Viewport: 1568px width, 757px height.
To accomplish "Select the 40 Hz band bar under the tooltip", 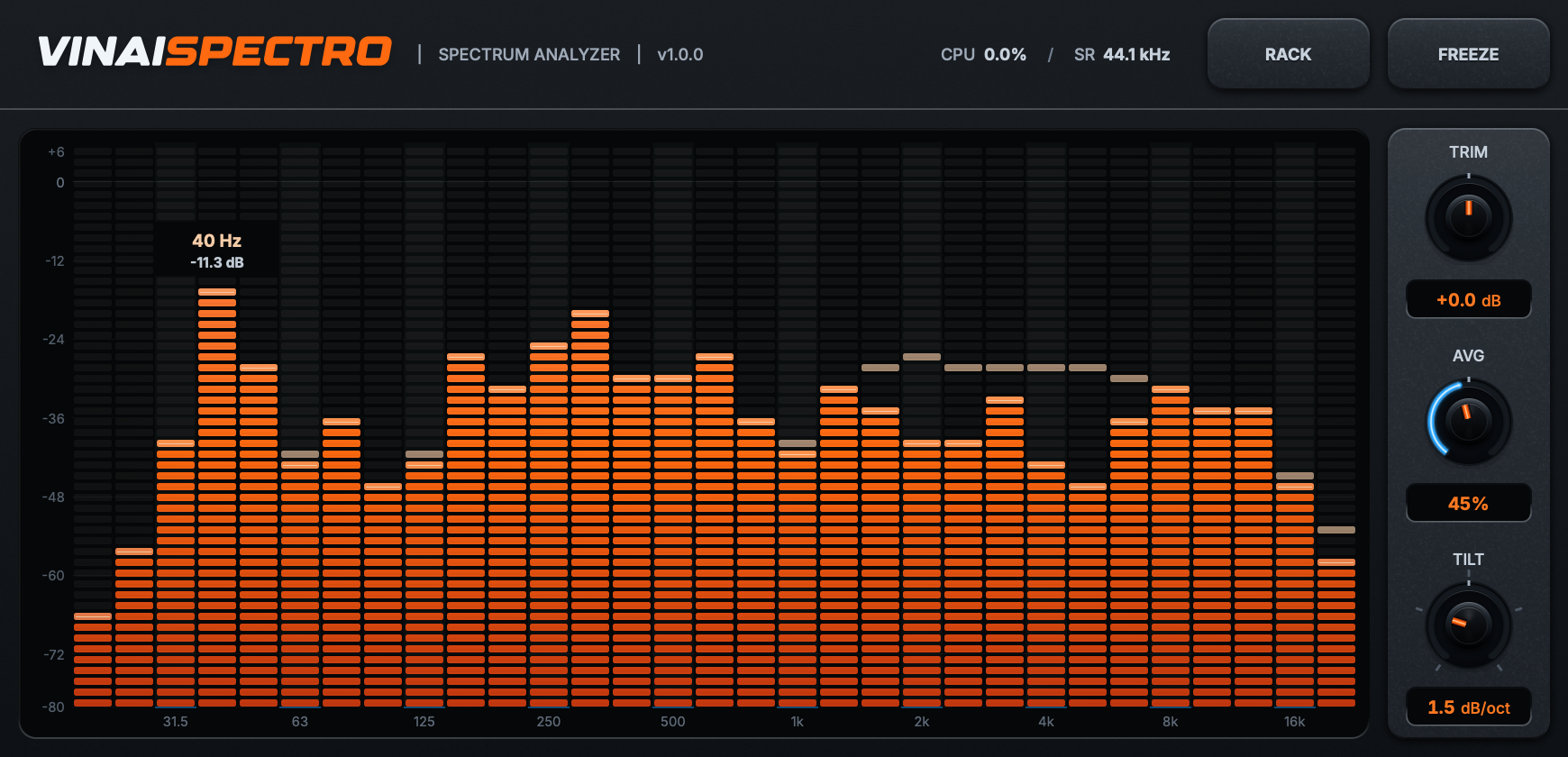I will click(217, 497).
